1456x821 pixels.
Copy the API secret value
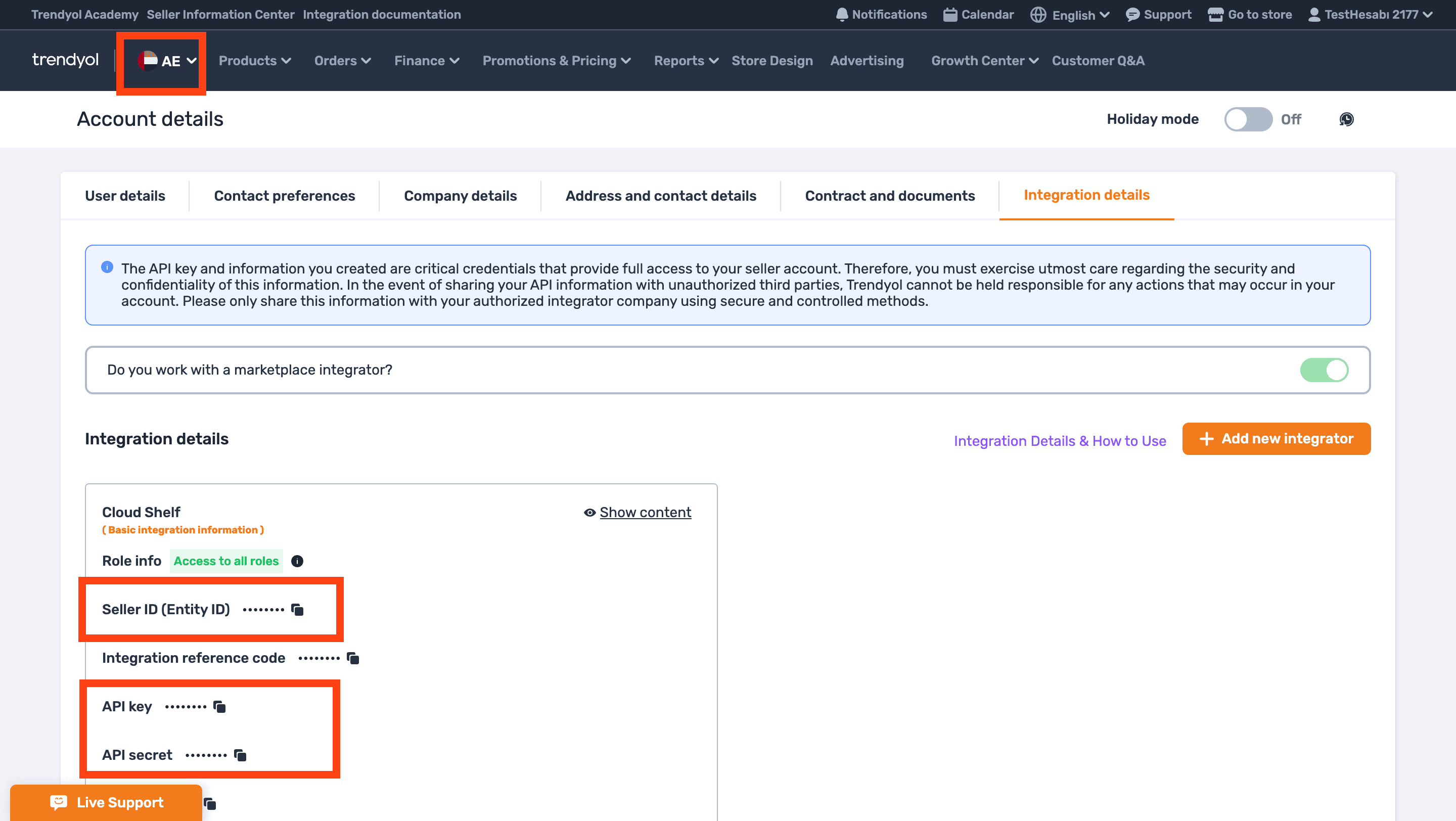(x=240, y=755)
